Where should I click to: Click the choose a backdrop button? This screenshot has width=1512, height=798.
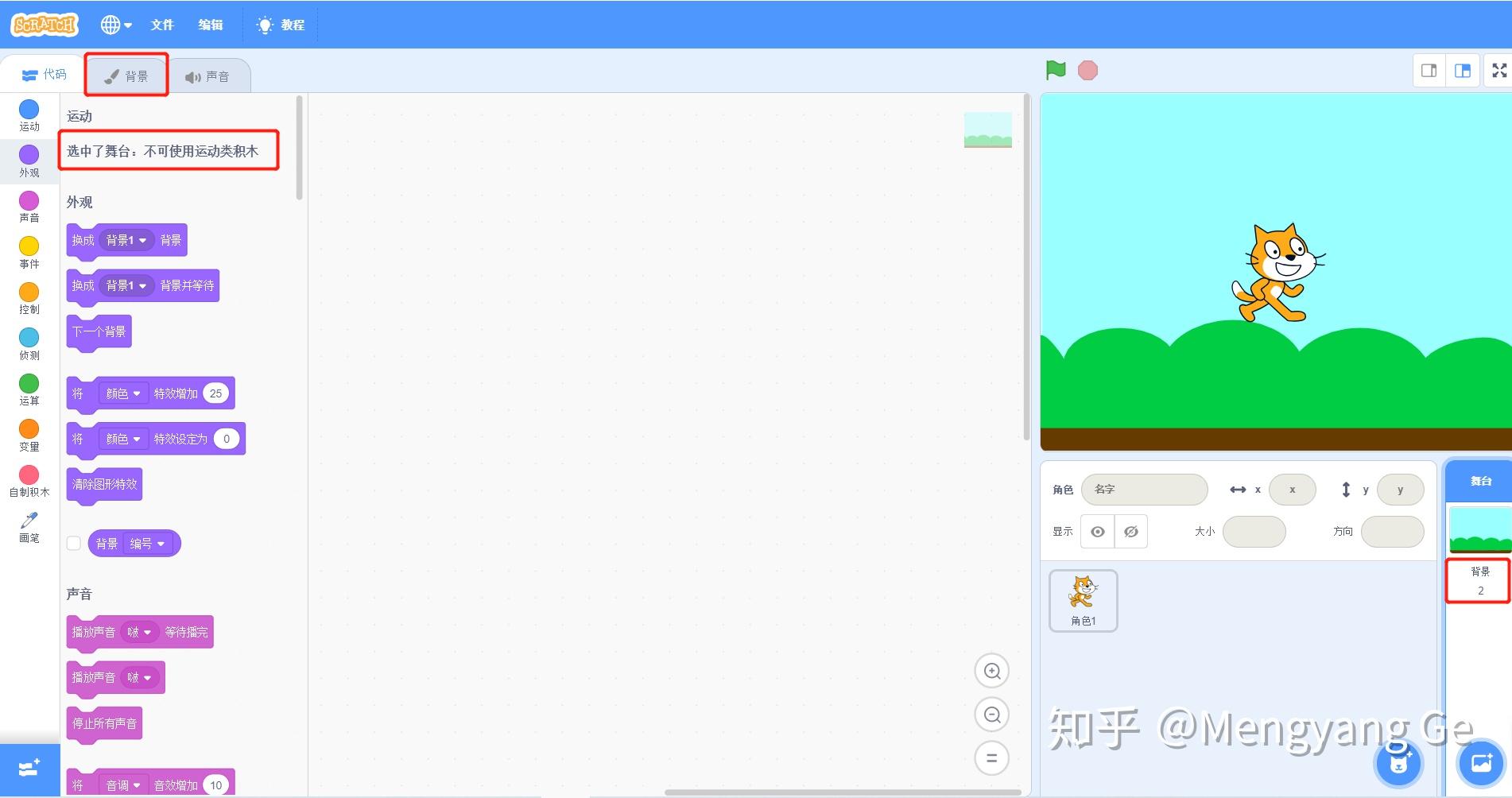coord(1482,763)
